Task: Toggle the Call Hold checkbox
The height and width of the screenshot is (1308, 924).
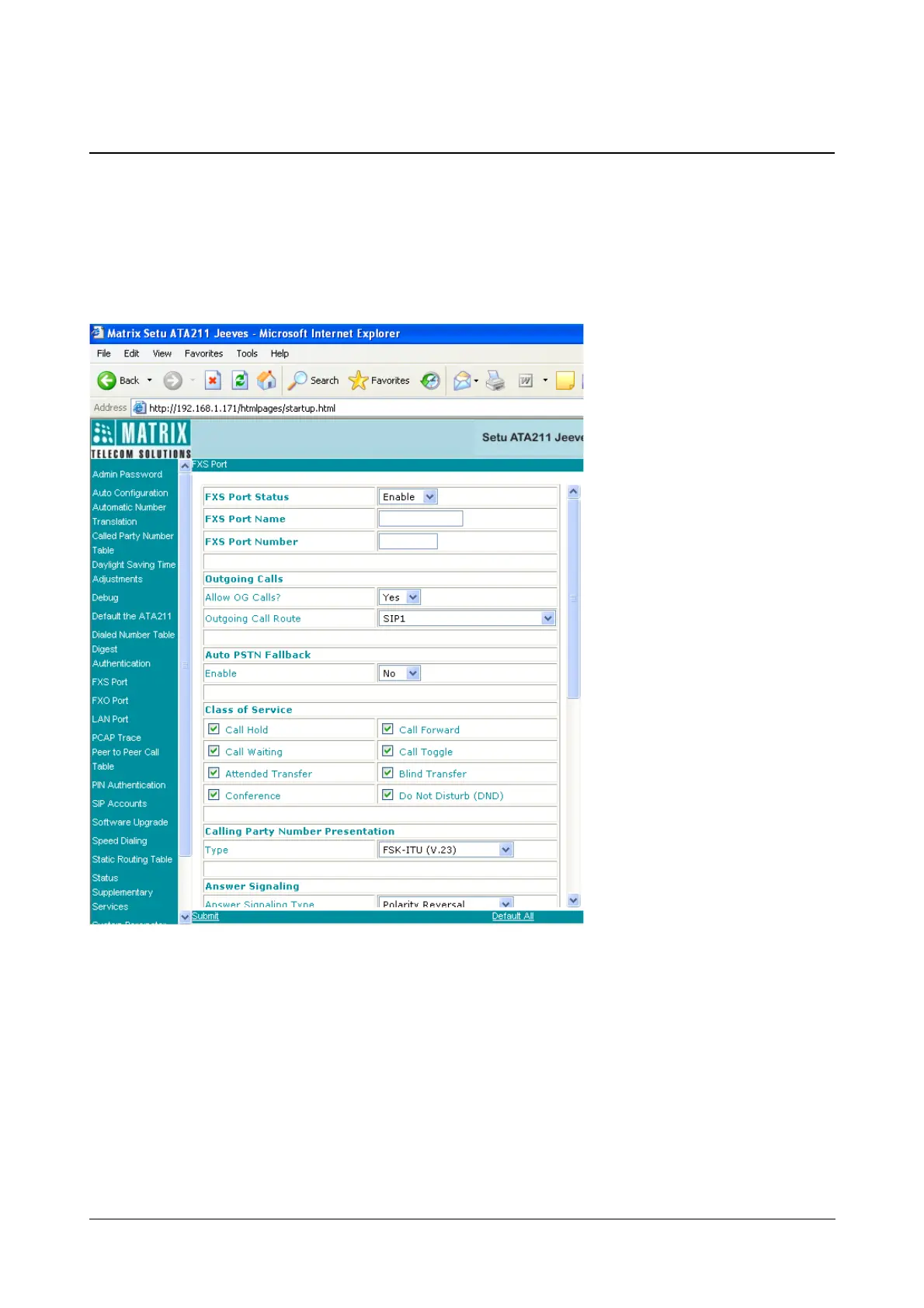Action: click(214, 729)
